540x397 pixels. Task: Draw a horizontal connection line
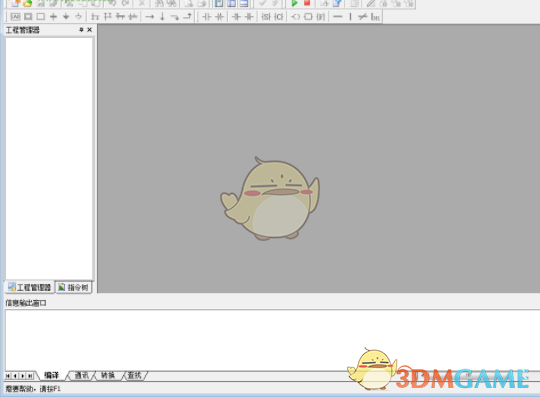tap(338, 16)
